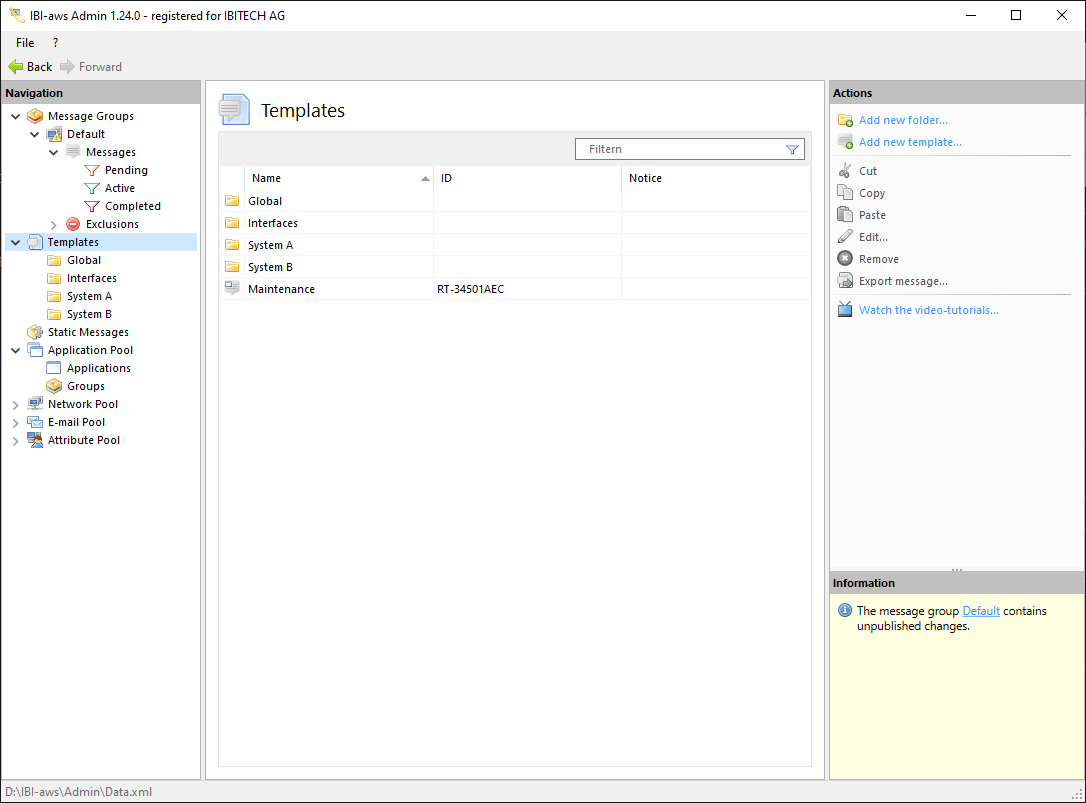Expand the Attribute Pool node
The height and width of the screenshot is (803, 1086).
tap(15, 441)
